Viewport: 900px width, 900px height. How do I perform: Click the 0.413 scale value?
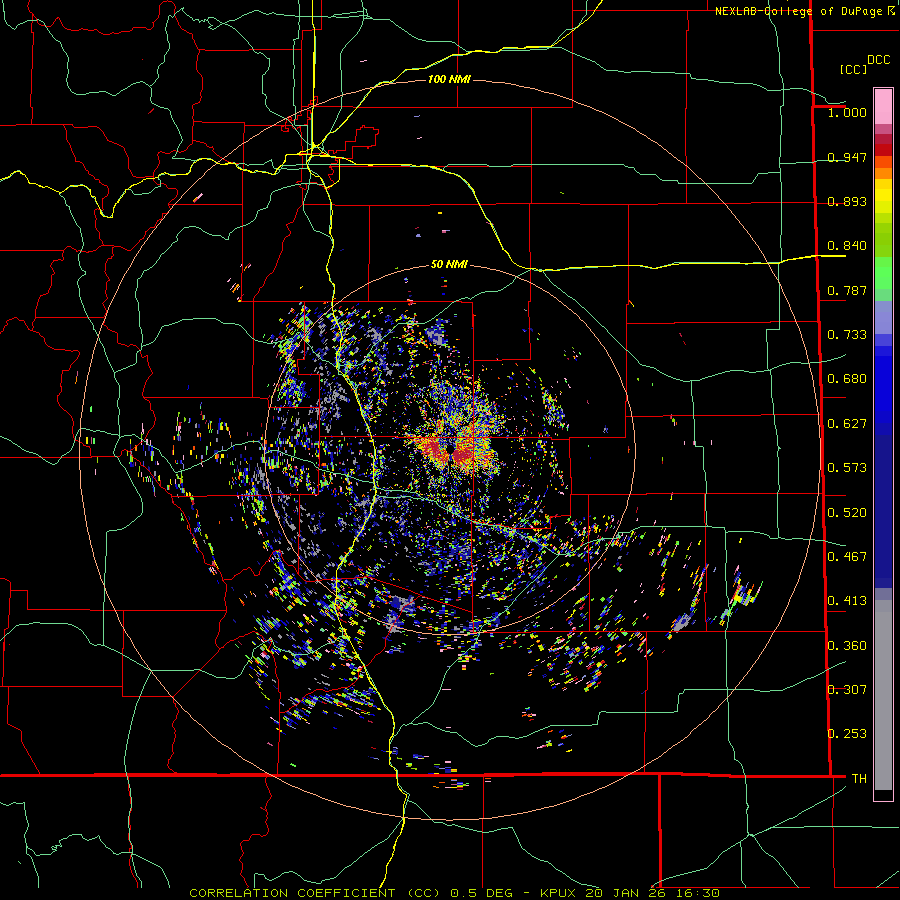(847, 601)
